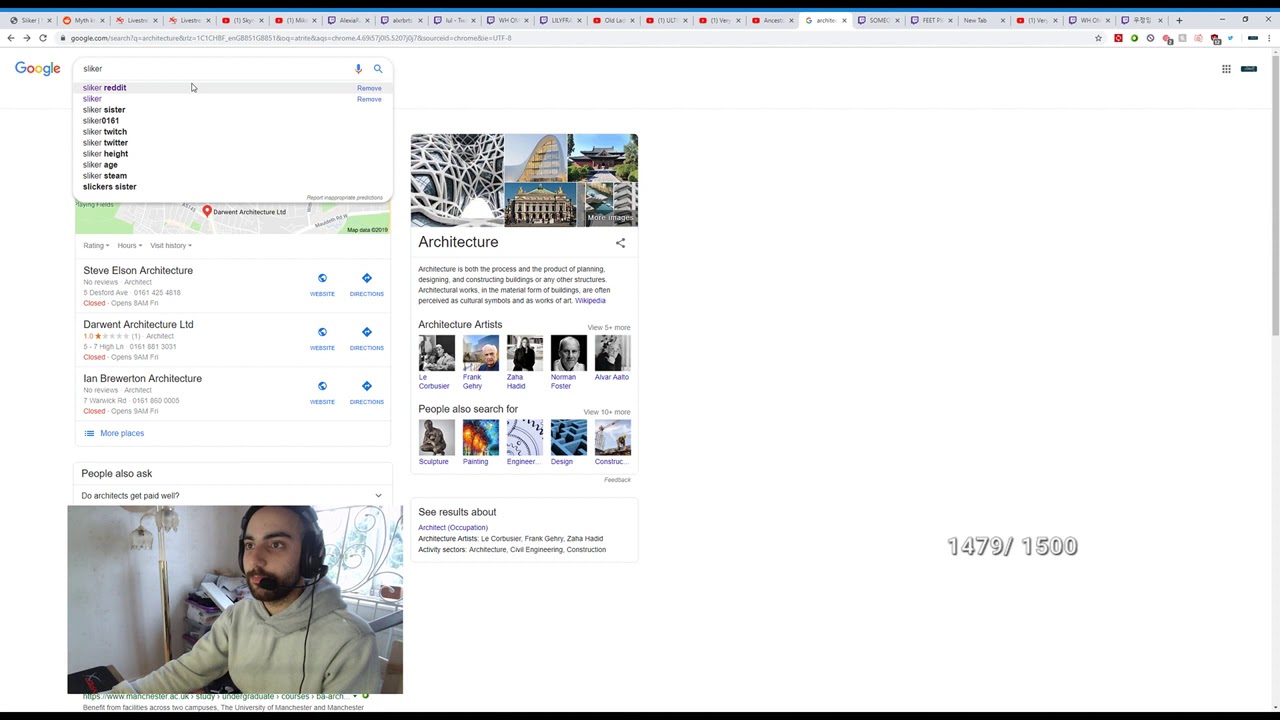Search by voice using the microphone icon

pyautogui.click(x=358, y=69)
